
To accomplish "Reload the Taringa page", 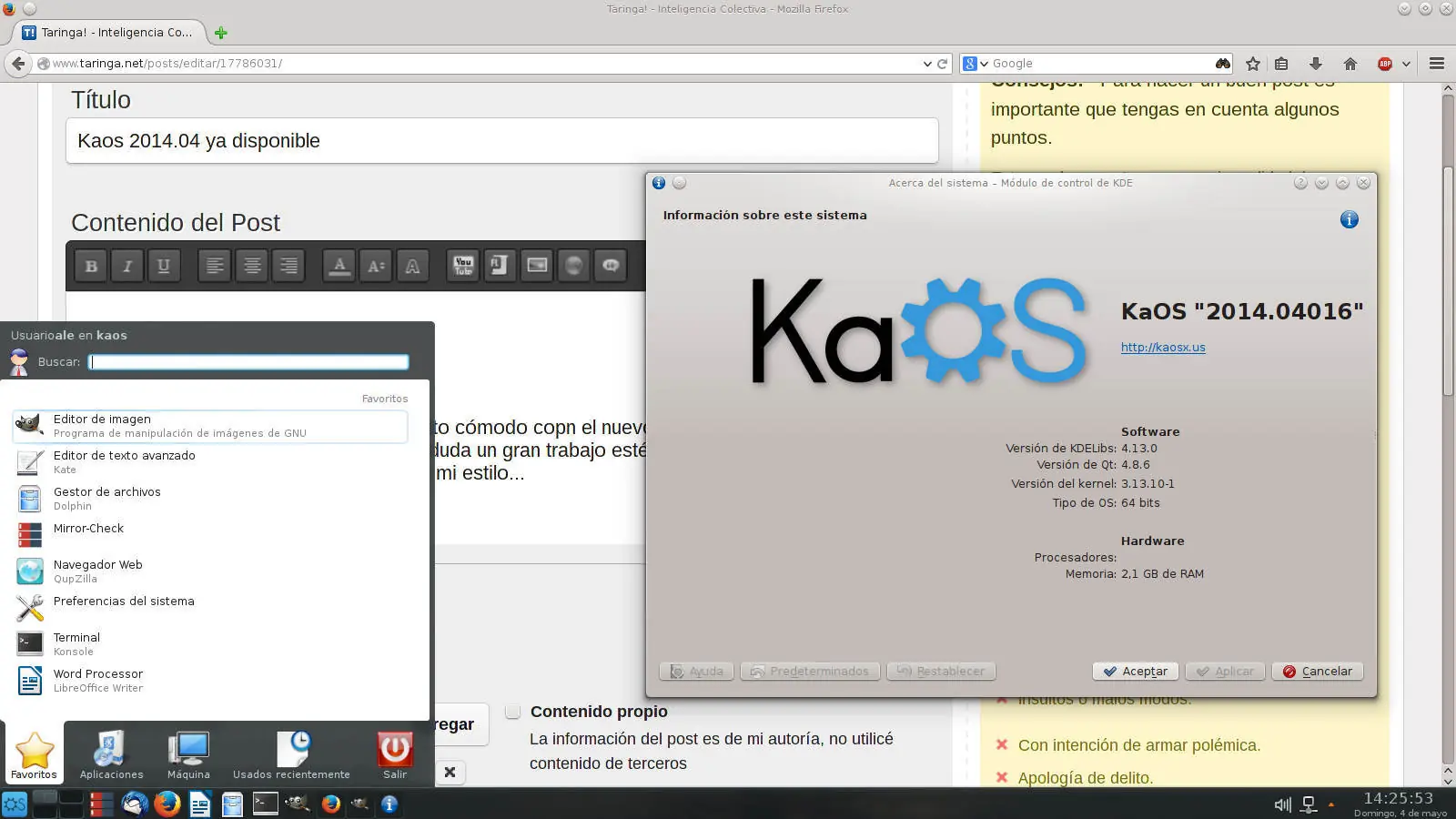I will pyautogui.click(x=943, y=64).
